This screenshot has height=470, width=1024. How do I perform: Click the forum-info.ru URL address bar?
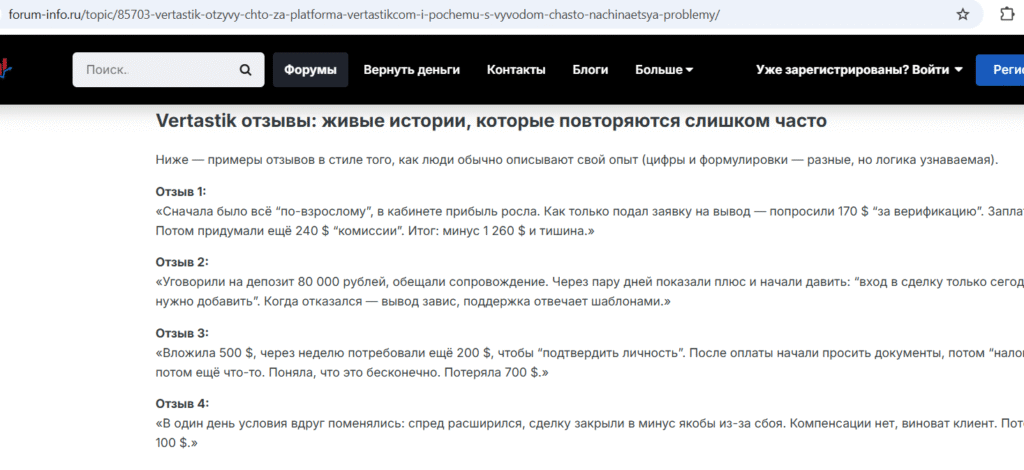point(400,16)
